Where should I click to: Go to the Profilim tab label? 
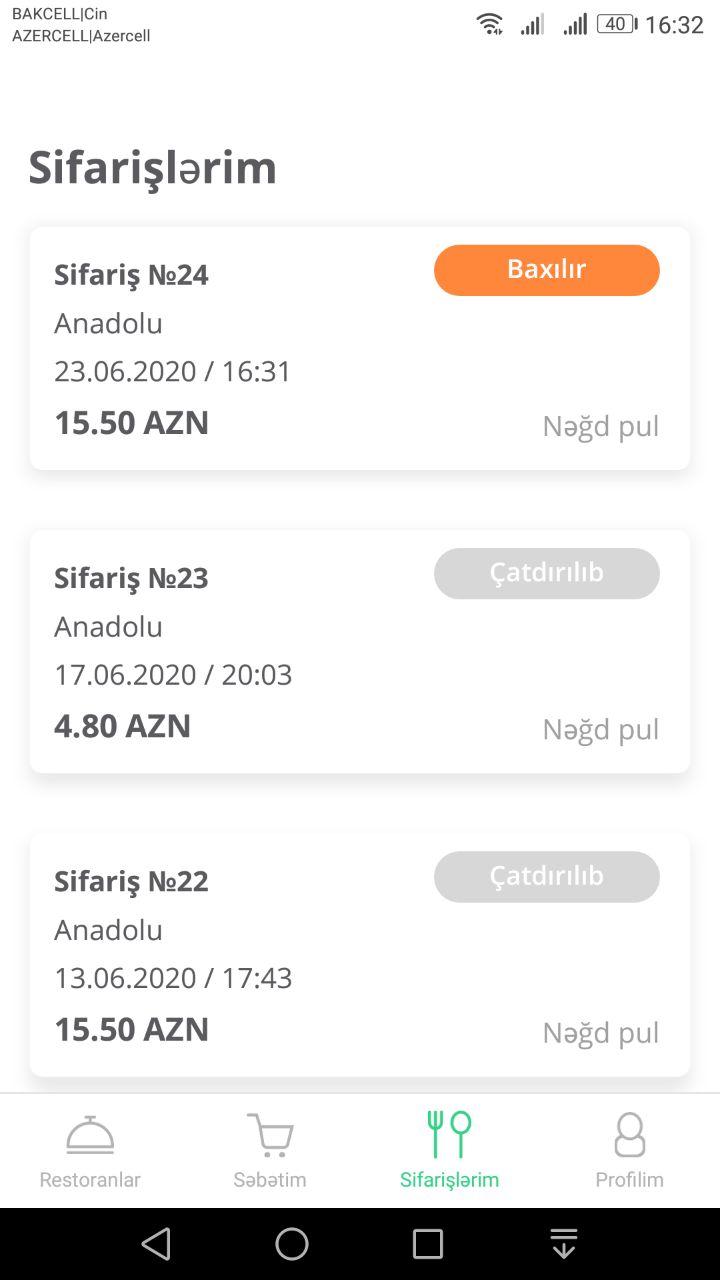(x=629, y=1180)
